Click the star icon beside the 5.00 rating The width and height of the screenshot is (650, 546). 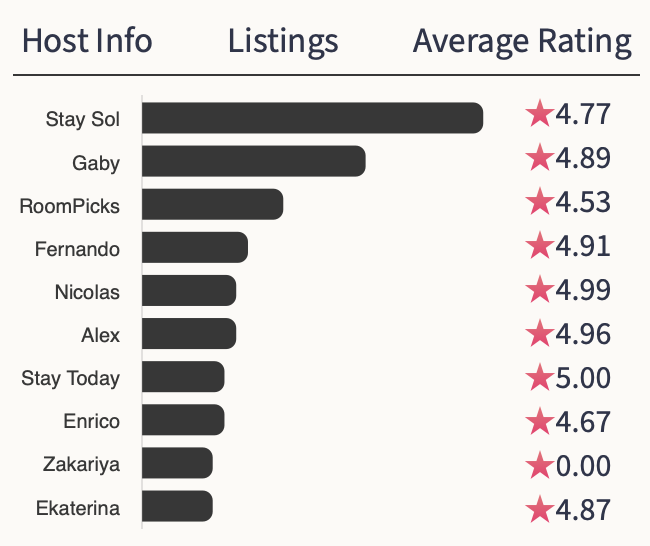pyautogui.click(x=539, y=378)
